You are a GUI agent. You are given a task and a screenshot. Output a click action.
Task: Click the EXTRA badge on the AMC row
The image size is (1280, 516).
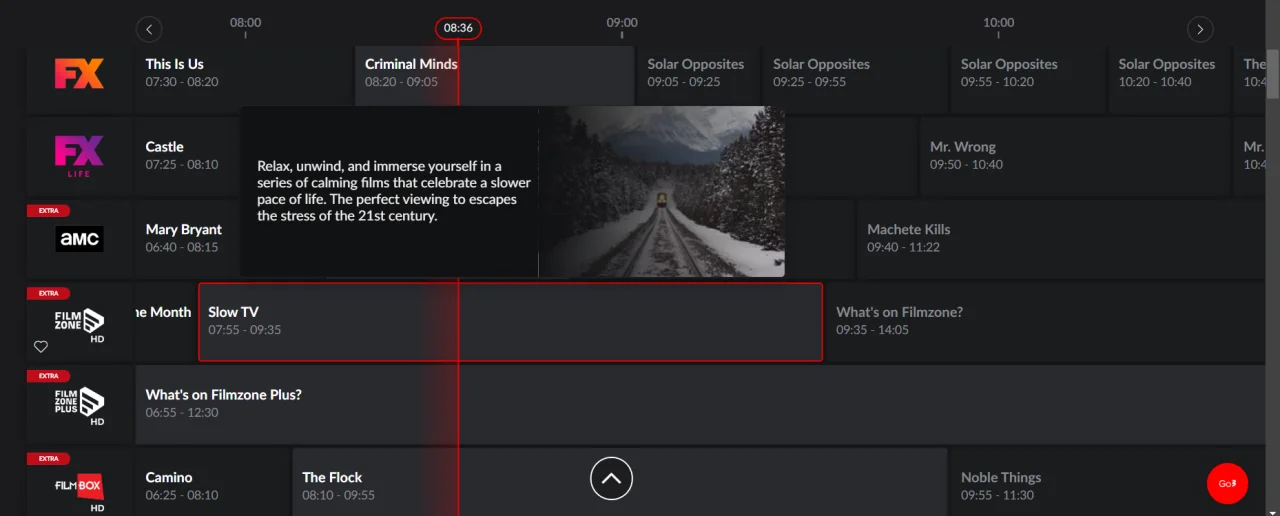tap(48, 211)
